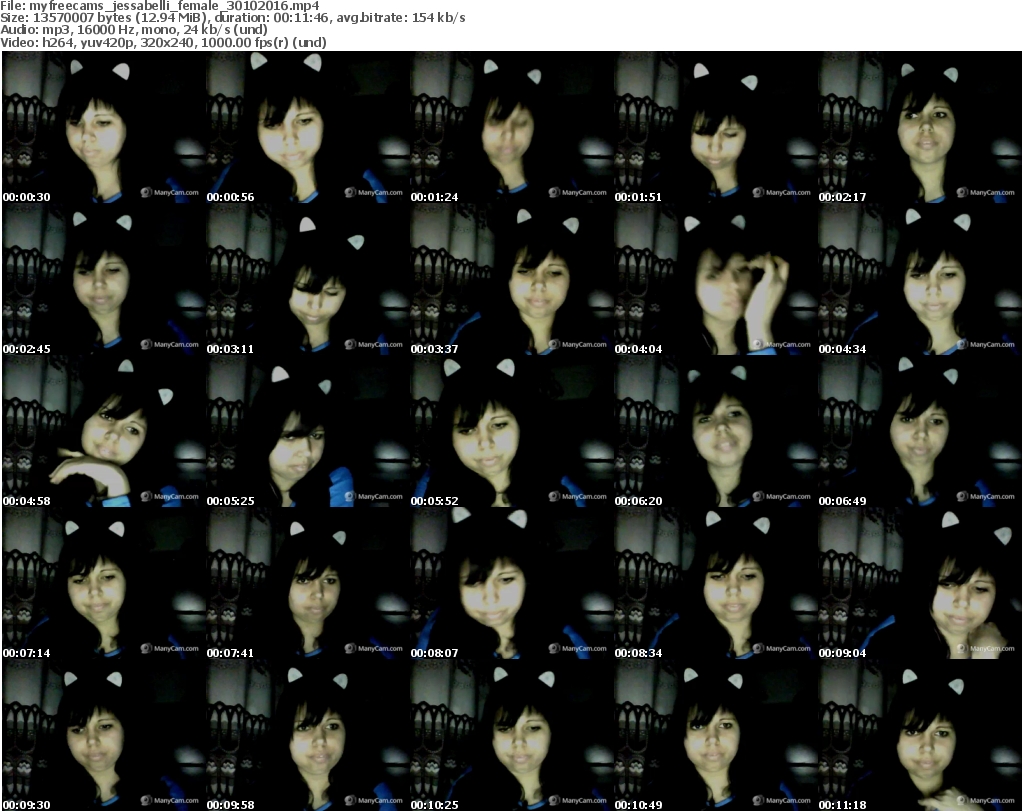Pick the thumbnail stamped 00:02:17

click(x=920, y=127)
